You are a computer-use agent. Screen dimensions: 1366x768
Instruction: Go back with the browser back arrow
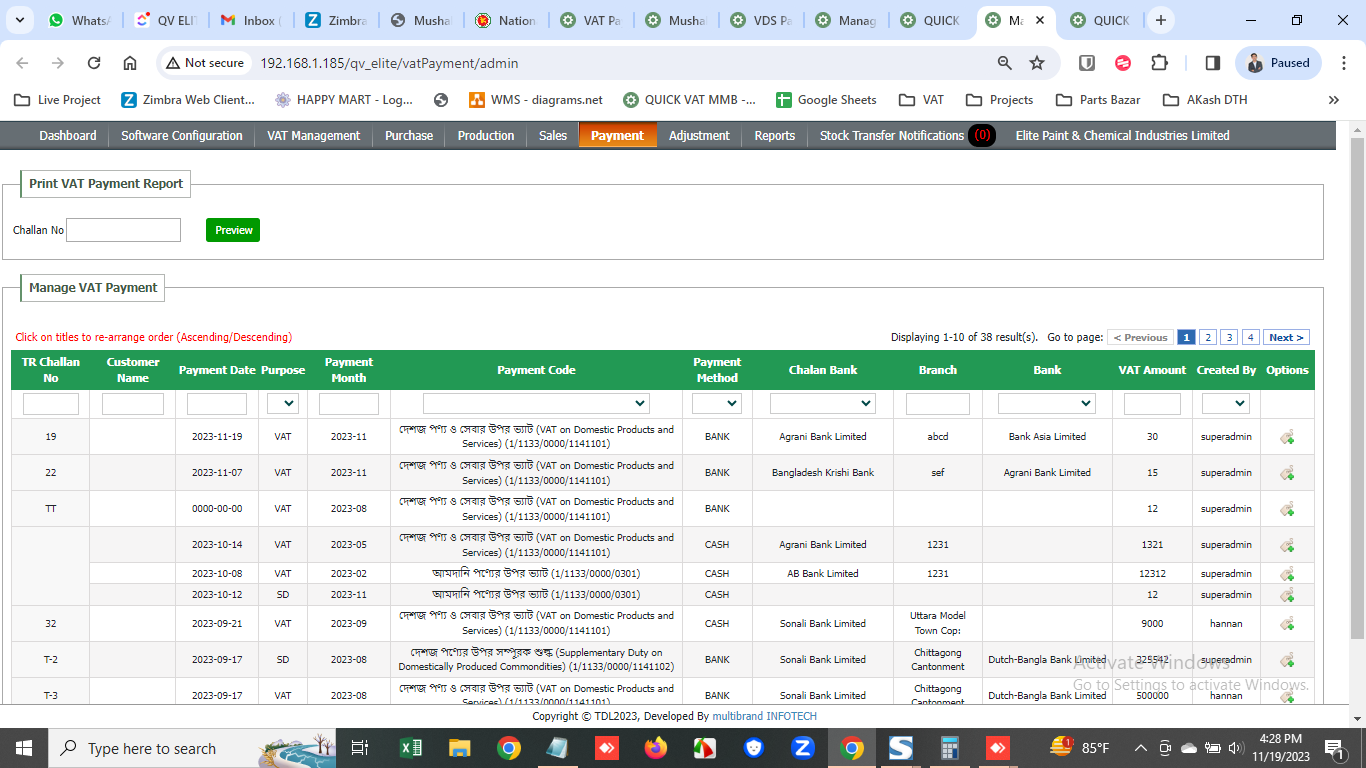click(x=22, y=63)
